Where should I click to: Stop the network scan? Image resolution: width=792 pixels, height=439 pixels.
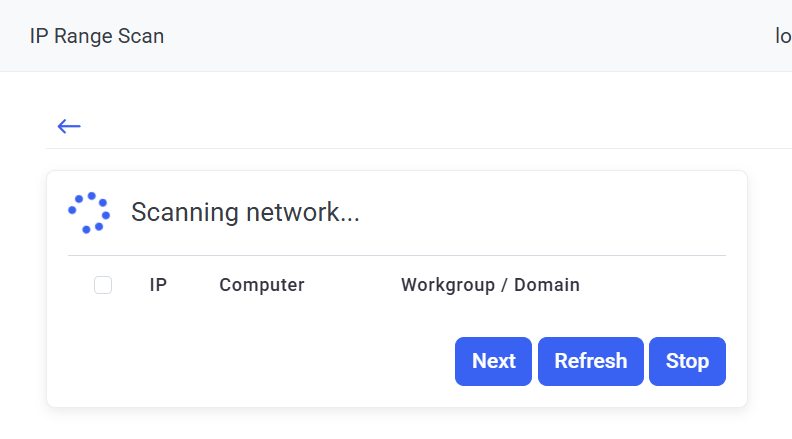tap(687, 361)
